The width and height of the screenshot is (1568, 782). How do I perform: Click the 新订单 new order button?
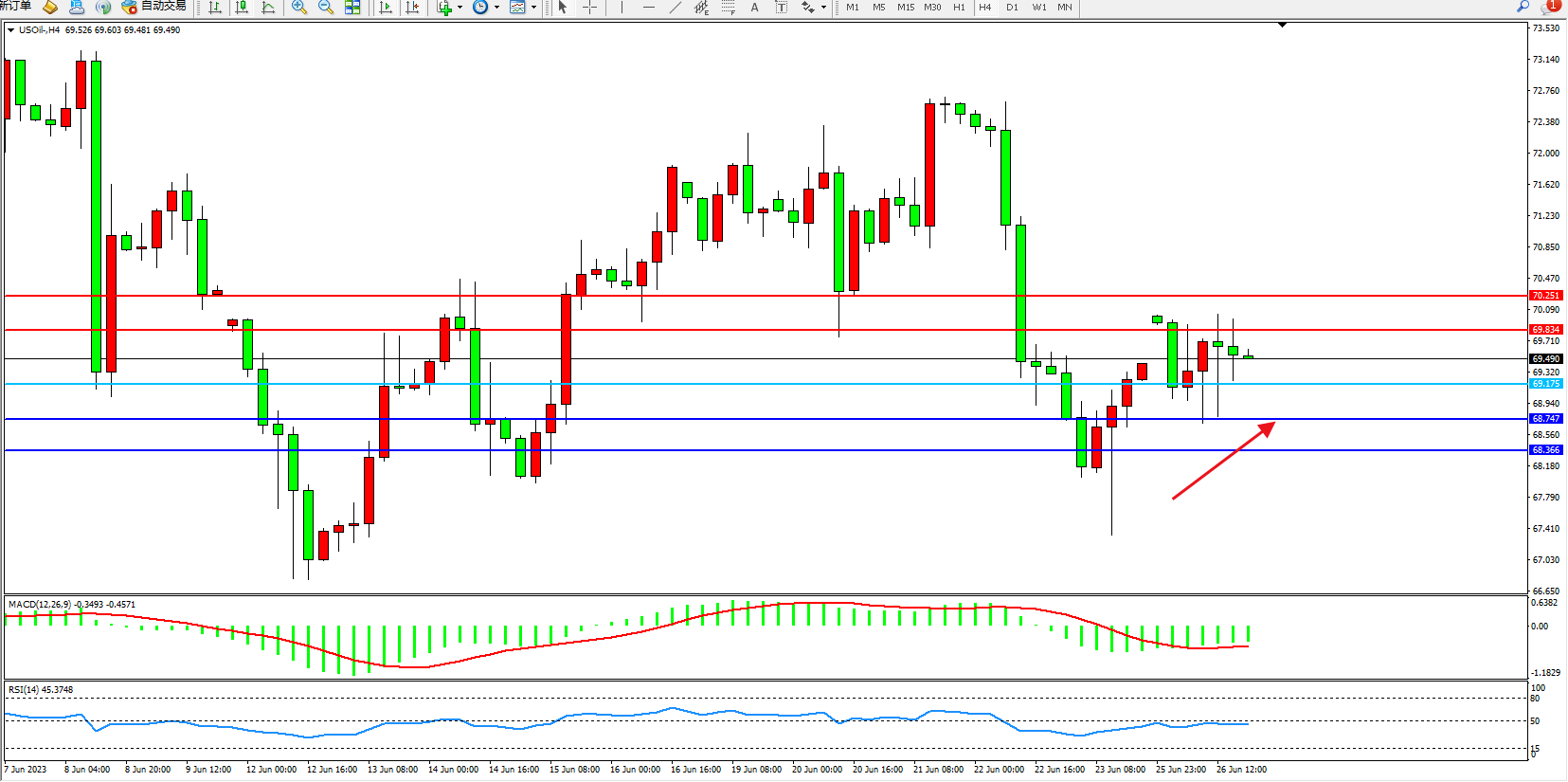point(15,7)
